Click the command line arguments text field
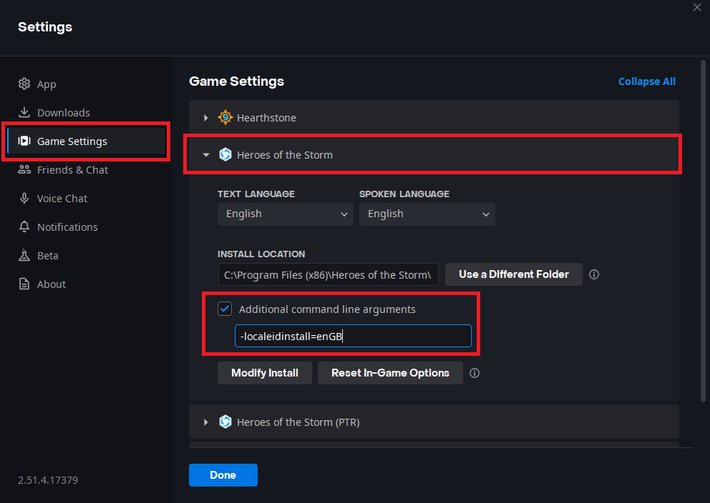The width and height of the screenshot is (710, 503). pyautogui.click(x=353, y=336)
